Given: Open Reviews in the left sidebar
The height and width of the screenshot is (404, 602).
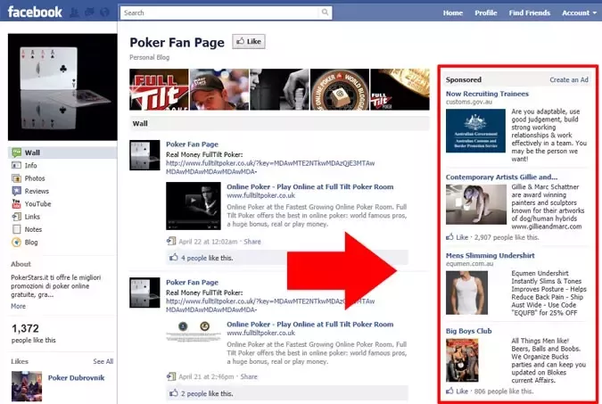Looking at the screenshot, I should [36, 190].
